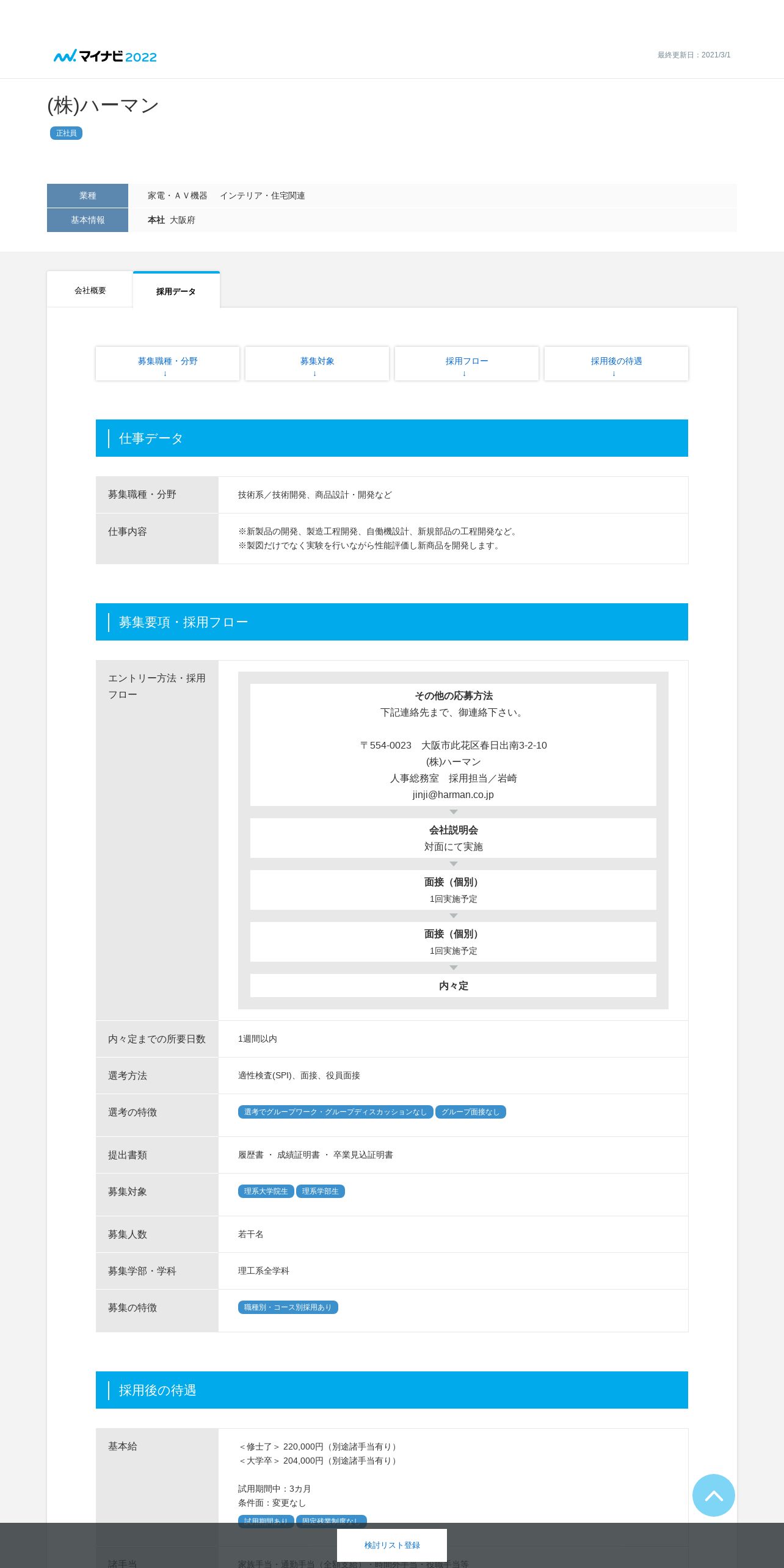Click the マイナビ2022 logo
Image resolution: width=784 pixels, height=1568 pixels.
pos(105,56)
